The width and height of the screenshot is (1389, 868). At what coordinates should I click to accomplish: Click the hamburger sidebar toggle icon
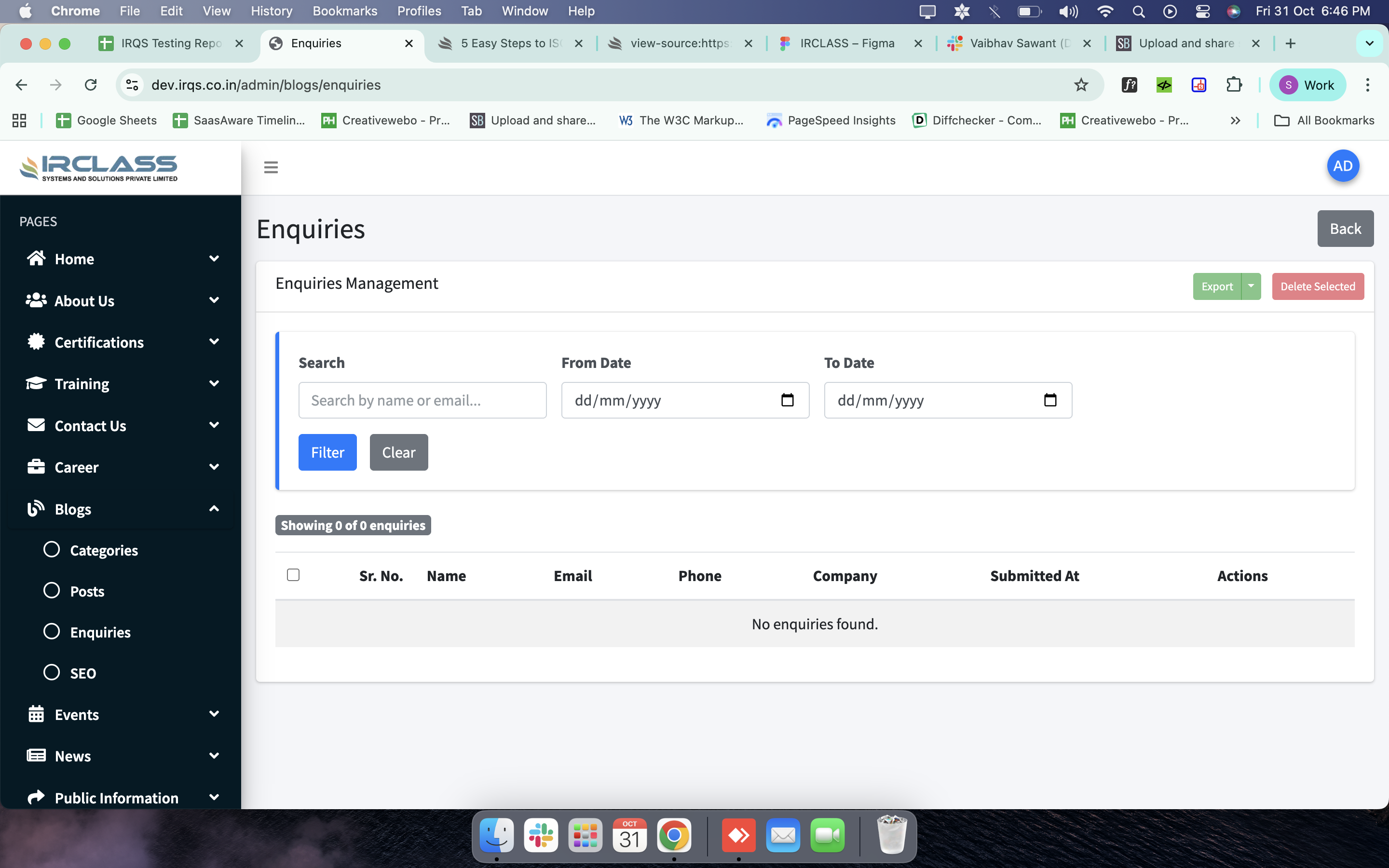point(271,167)
